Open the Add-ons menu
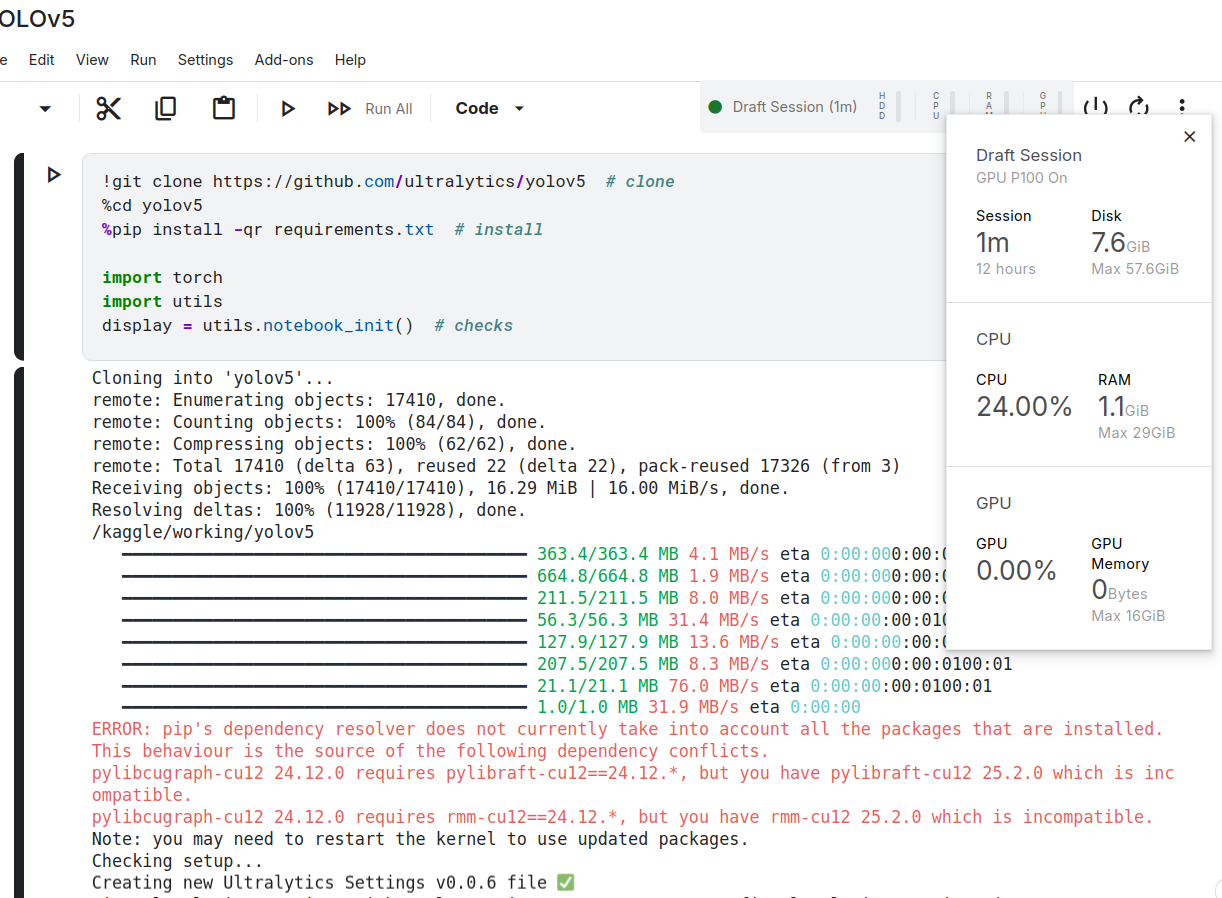The width and height of the screenshot is (1222, 898). pyautogui.click(x=284, y=60)
